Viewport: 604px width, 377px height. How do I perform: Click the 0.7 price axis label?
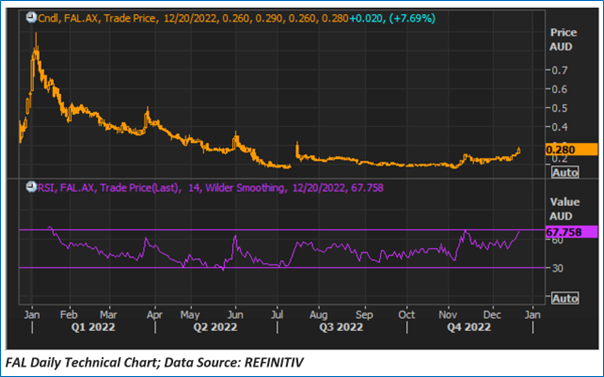[x=559, y=70]
